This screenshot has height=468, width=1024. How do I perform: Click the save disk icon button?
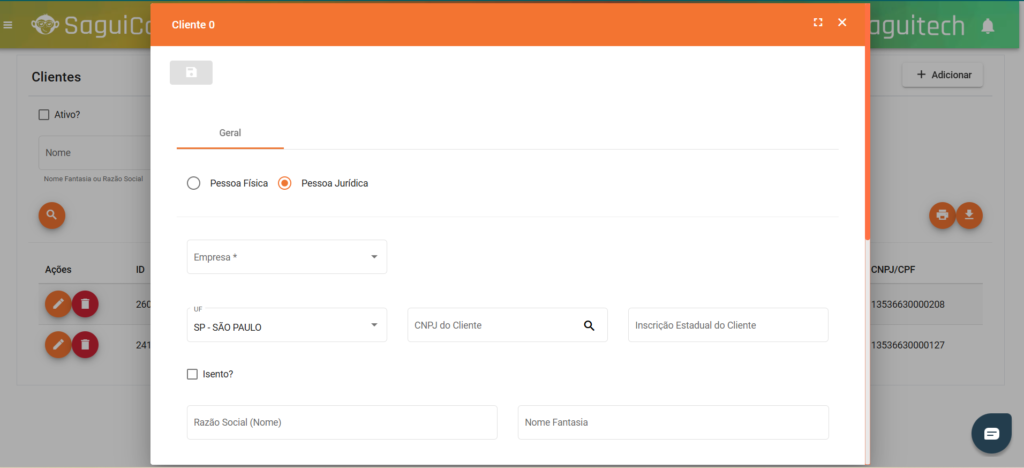coord(191,73)
